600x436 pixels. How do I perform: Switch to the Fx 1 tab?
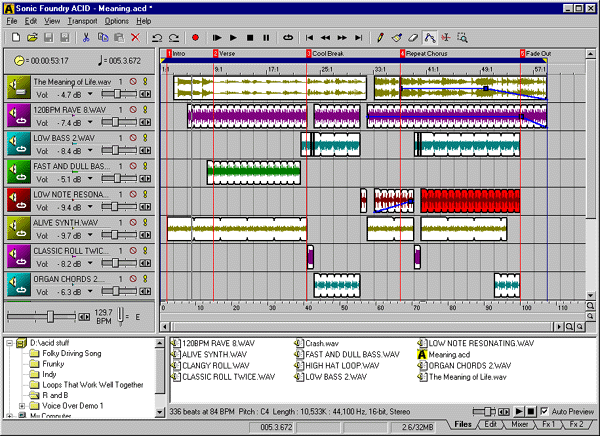548,424
